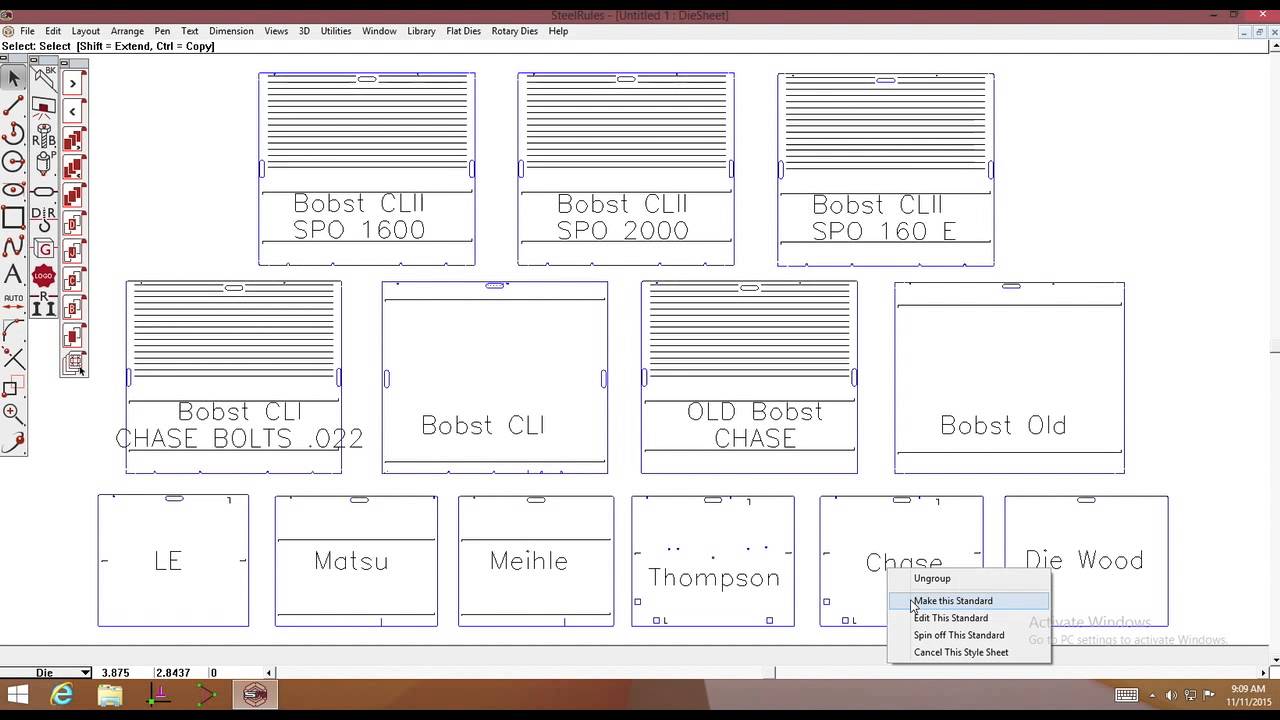
Task: Launch Internet Explorer from taskbar
Action: 63,695
